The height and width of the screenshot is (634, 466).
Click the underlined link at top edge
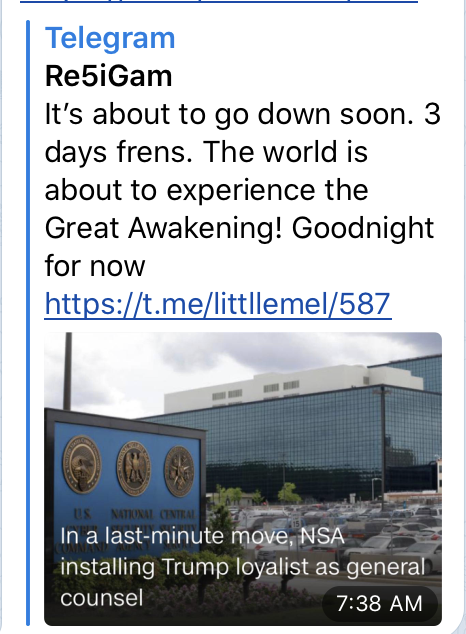218,2
